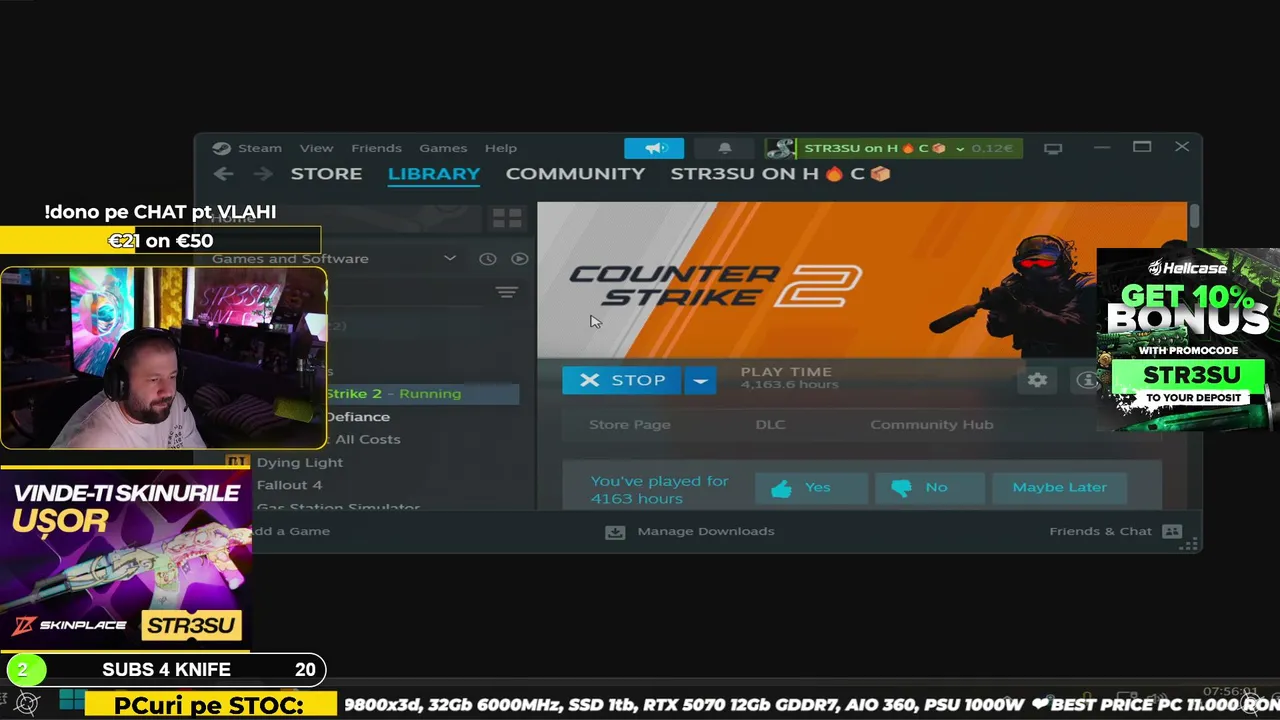This screenshot has width=1280, height=720.
Task: Open dropdown arrow next to STOP button
Action: click(x=700, y=380)
